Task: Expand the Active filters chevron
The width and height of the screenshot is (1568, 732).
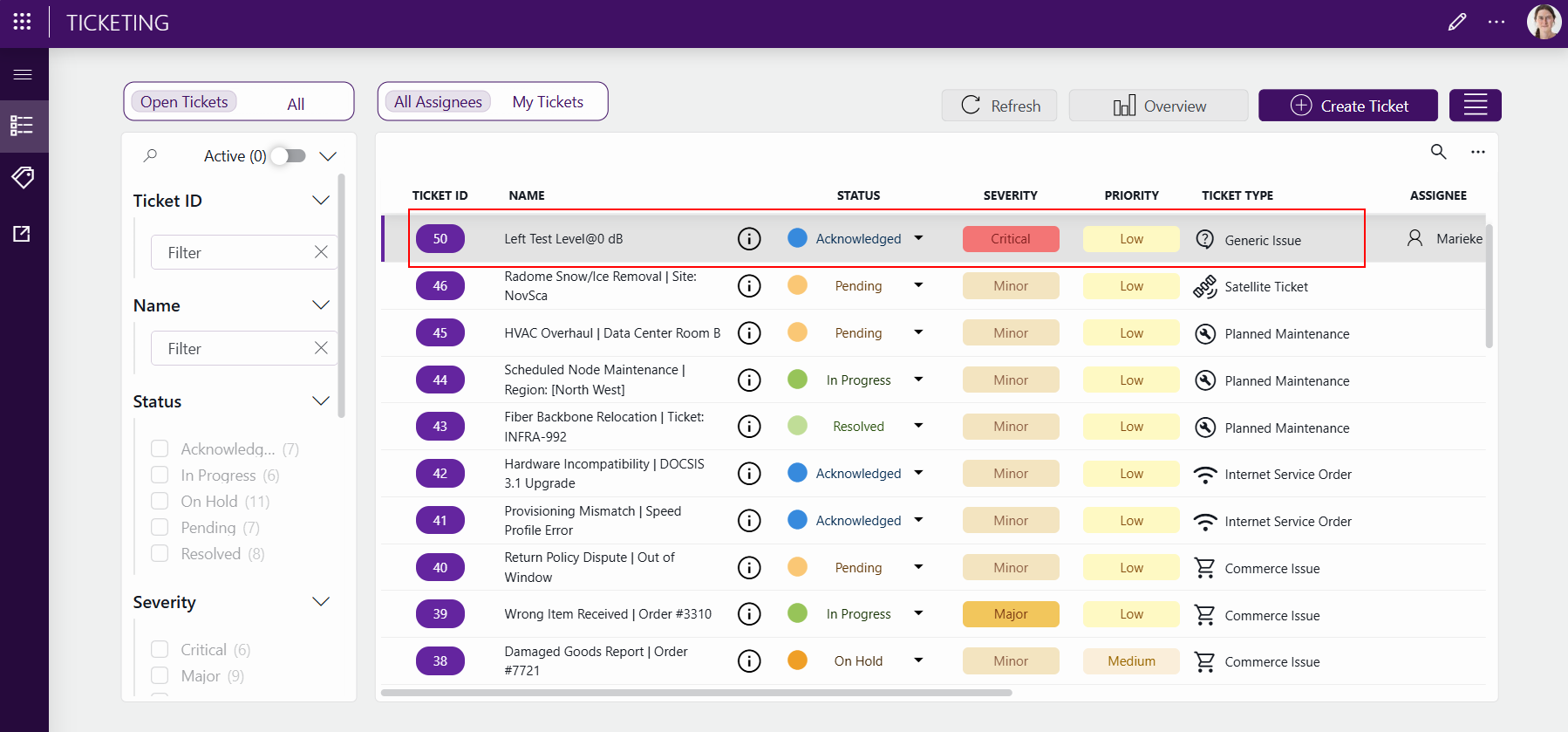Action: click(x=328, y=156)
